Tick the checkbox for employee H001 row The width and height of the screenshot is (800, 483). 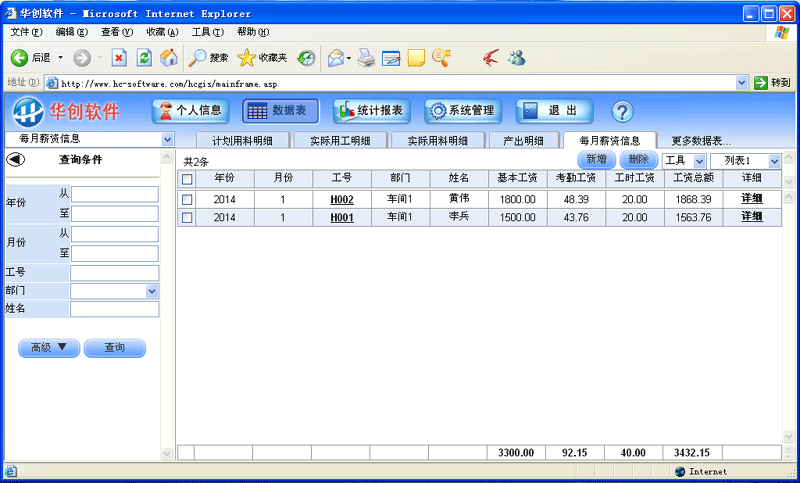187,217
